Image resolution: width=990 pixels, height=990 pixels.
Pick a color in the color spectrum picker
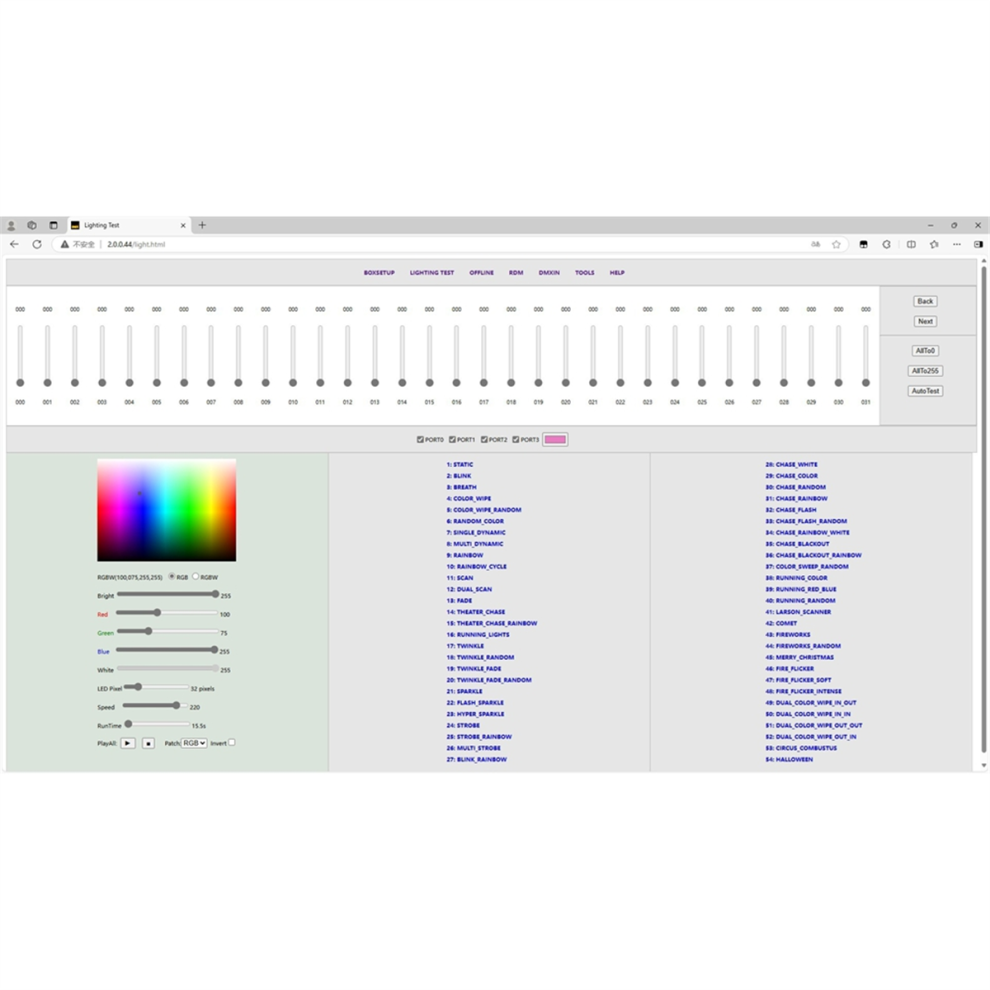click(x=167, y=510)
